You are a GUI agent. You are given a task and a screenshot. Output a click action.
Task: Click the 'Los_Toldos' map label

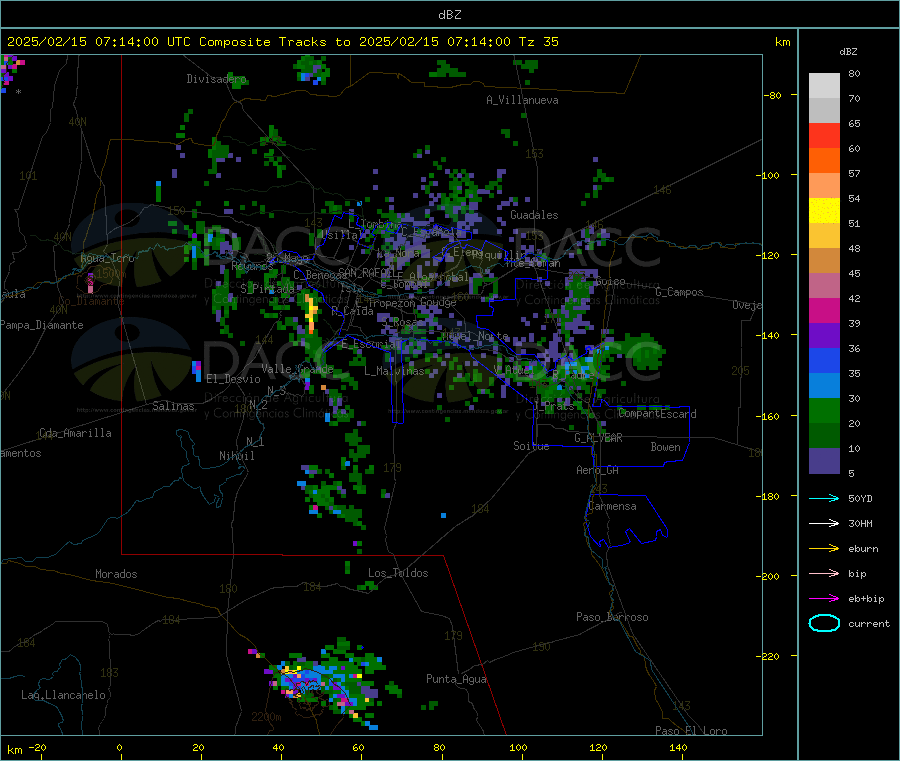[398, 573]
